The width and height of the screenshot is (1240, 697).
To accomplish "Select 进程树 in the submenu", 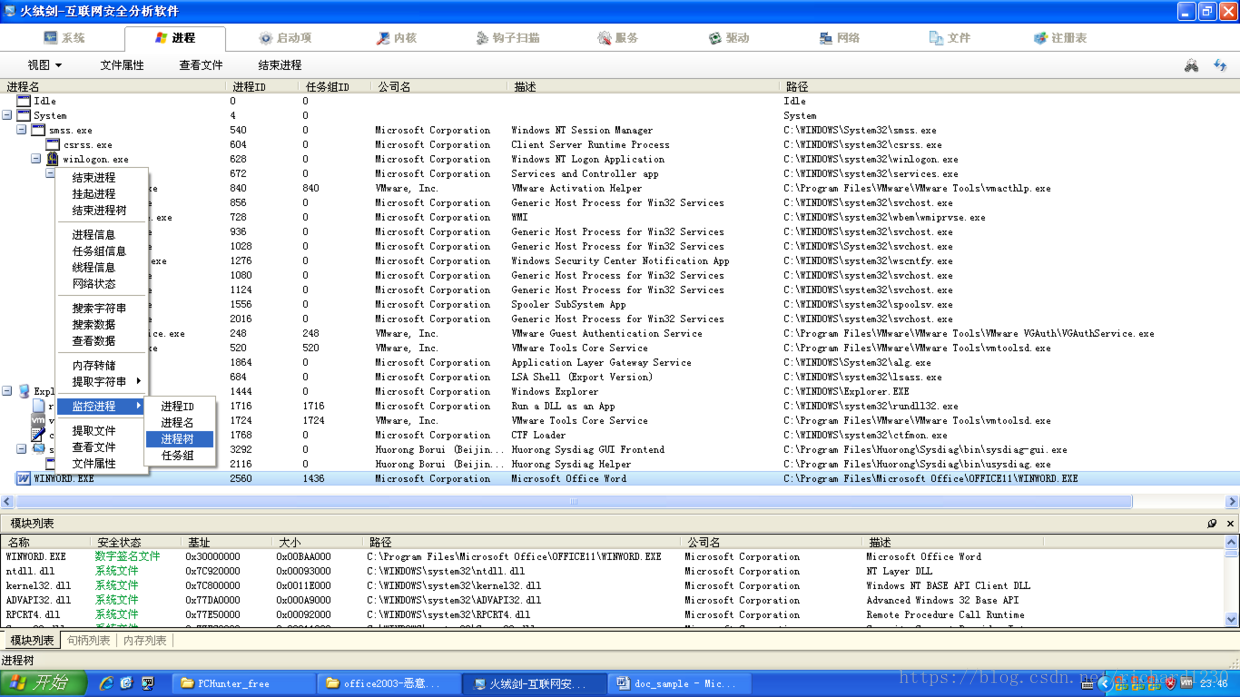I will 179,439.
